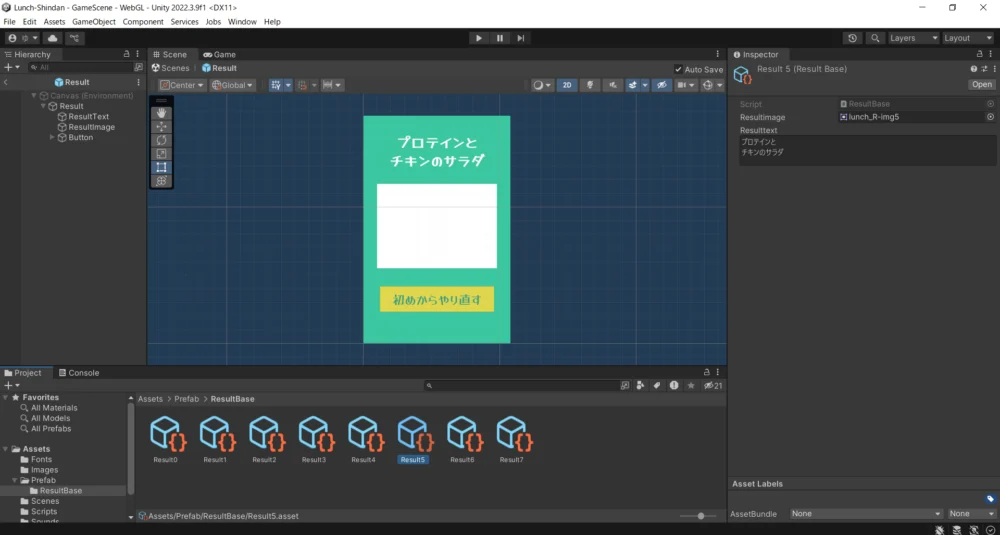Toggle 2D view mode

tap(567, 85)
